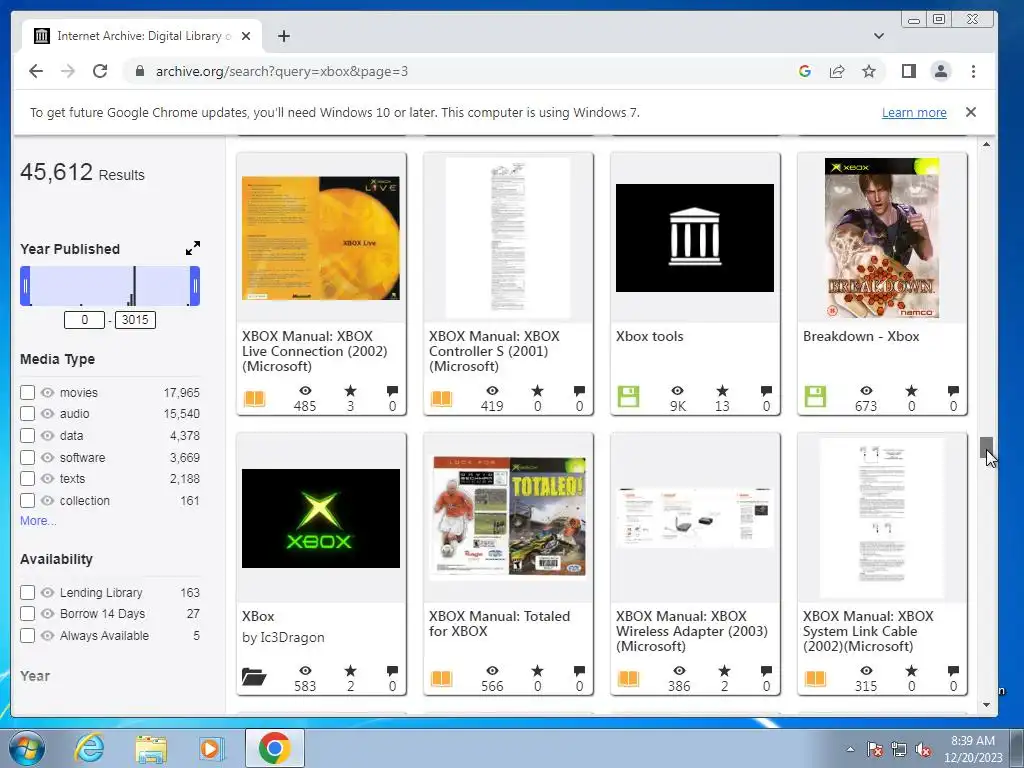Image resolution: width=1024 pixels, height=768 pixels.
Task: Click texts icon on XBOX Wireless Adapter card
Action: point(628,678)
